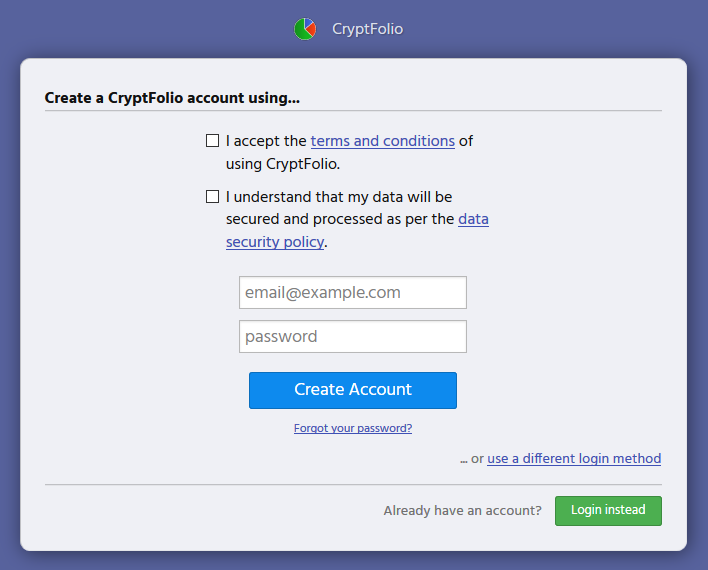708x570 pixels.
Task: Enable the data processing consent checkbox
Action: pyautogui.click(x=212, y=197)
